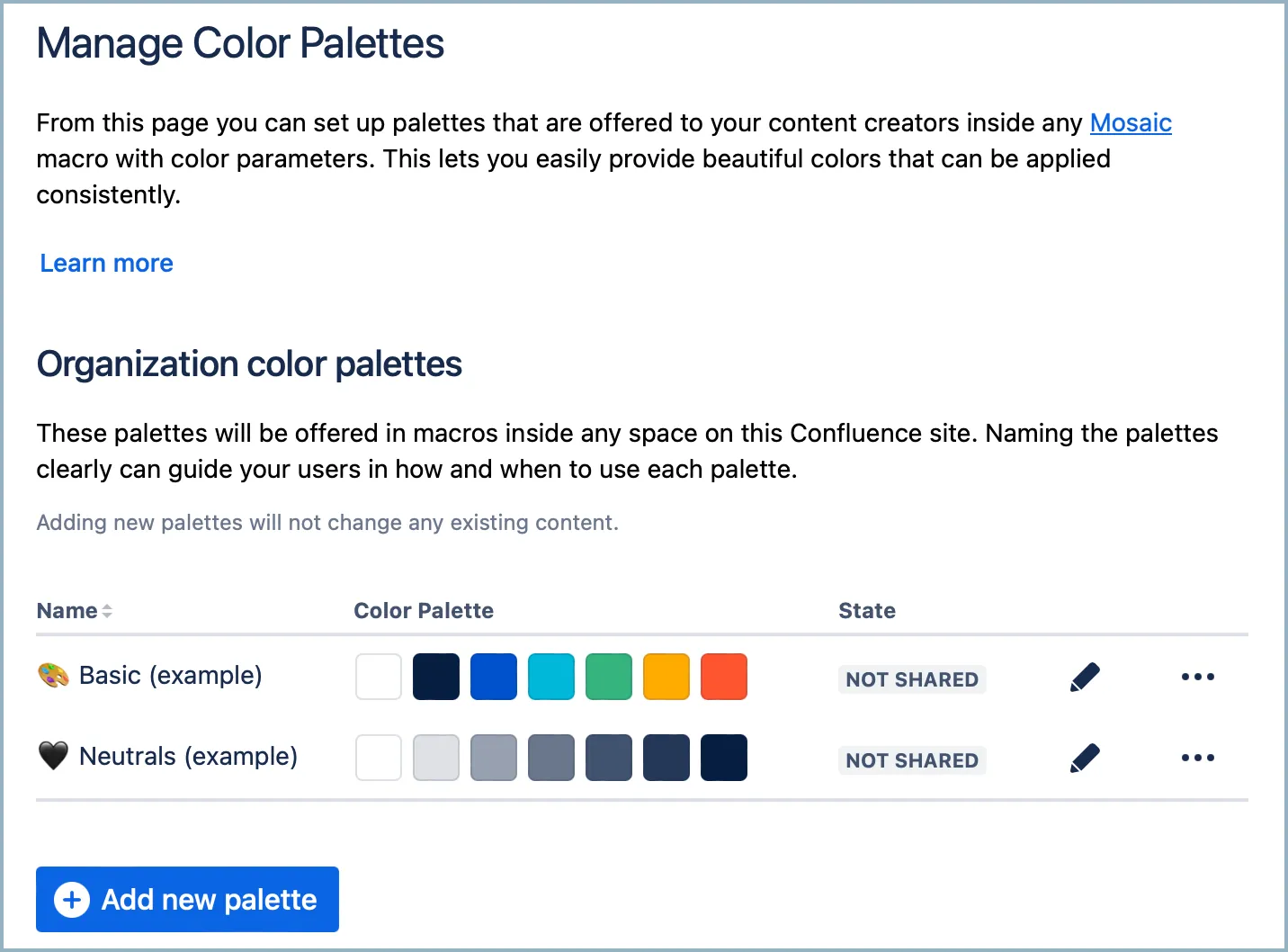
Task: Click the Neutrals (example) palette name
Action: (x=188, y=756)
